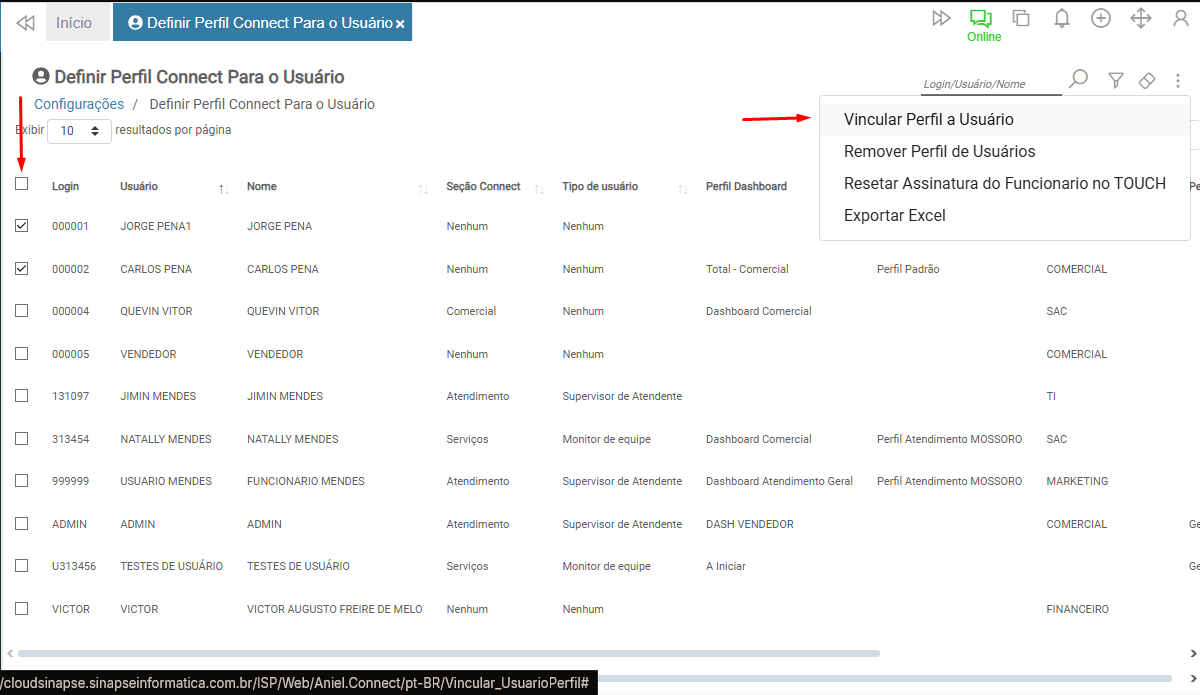Switch to the Início tab

pyautogui.click(x=74, y=22)
